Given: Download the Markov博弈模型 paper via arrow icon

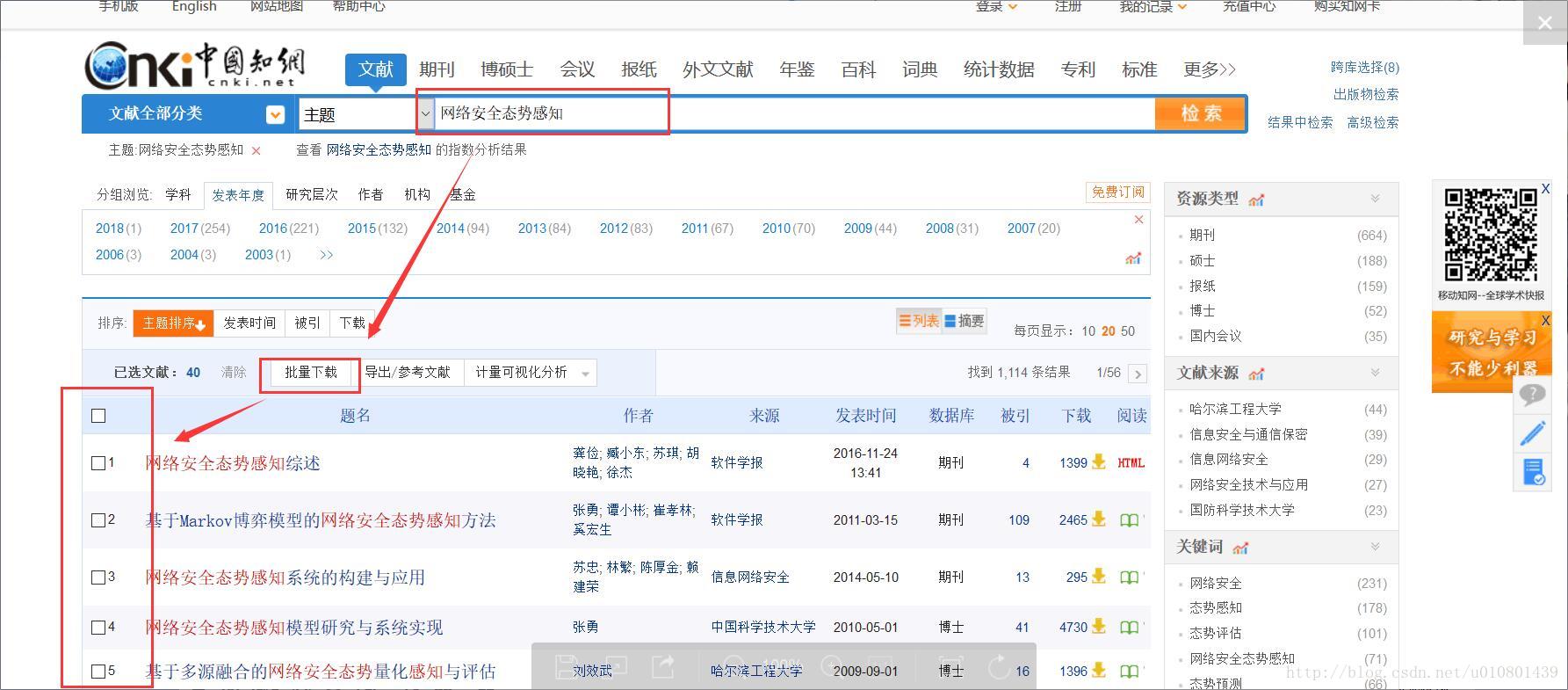Looking at the screenshot, I should (1098, 519).
